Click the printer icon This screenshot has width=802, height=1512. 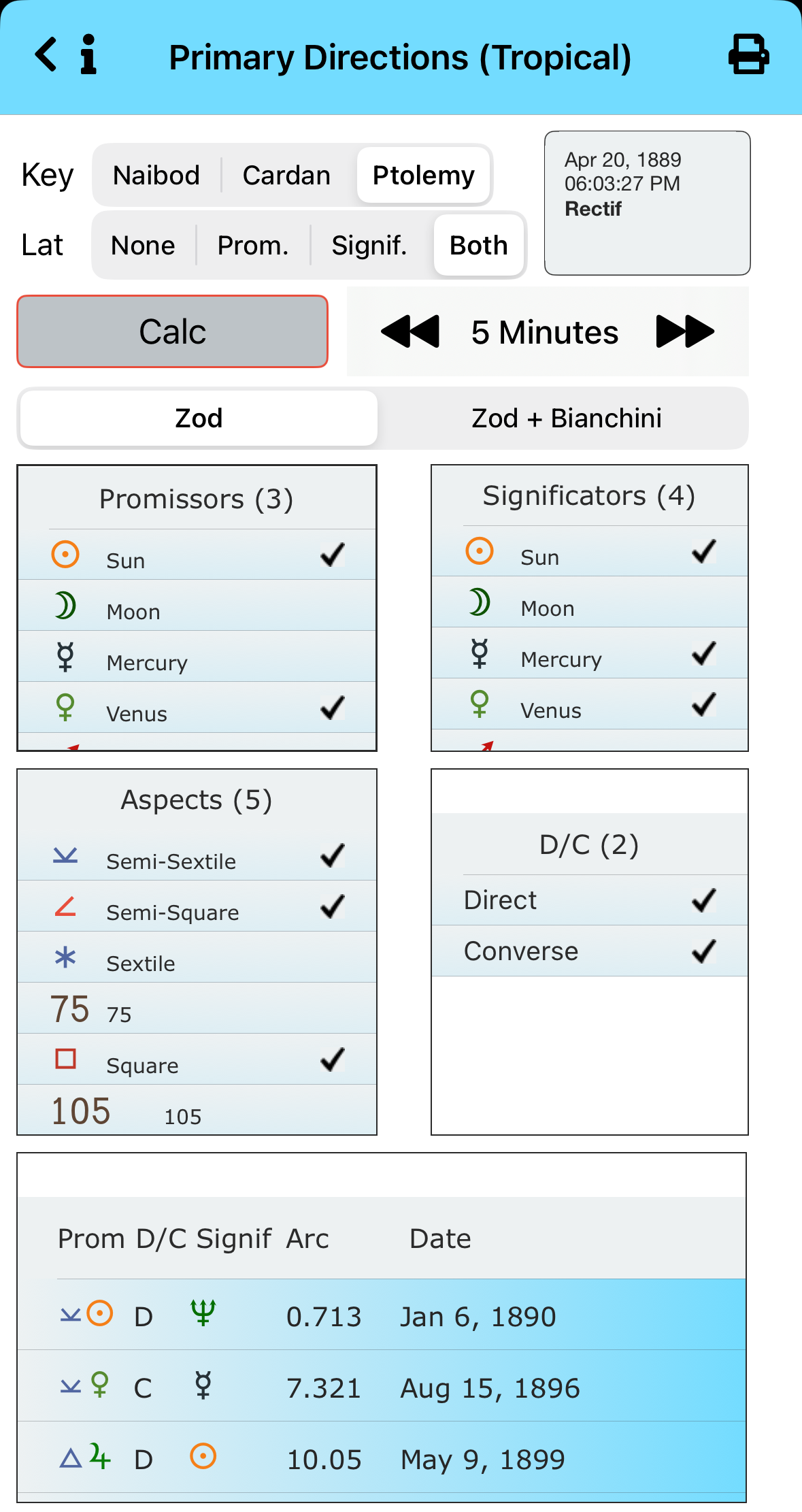(748, 54)
